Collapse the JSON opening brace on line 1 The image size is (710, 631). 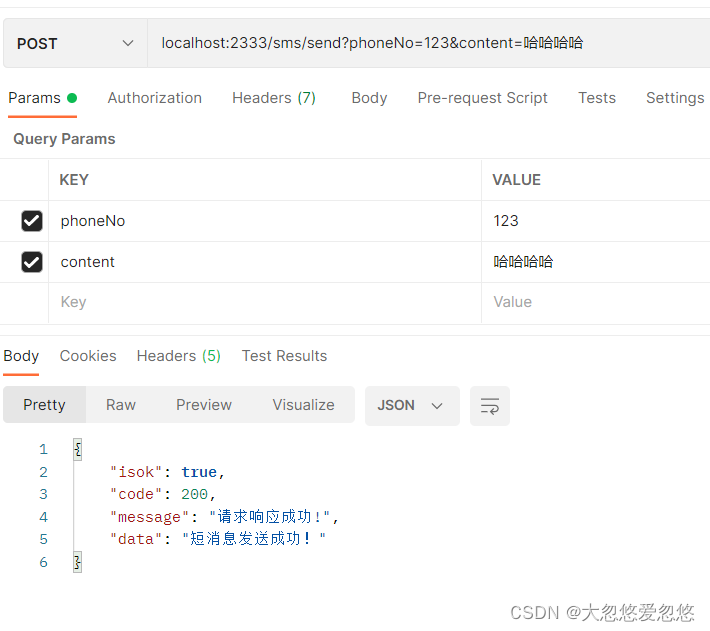[x=77, y=449]
